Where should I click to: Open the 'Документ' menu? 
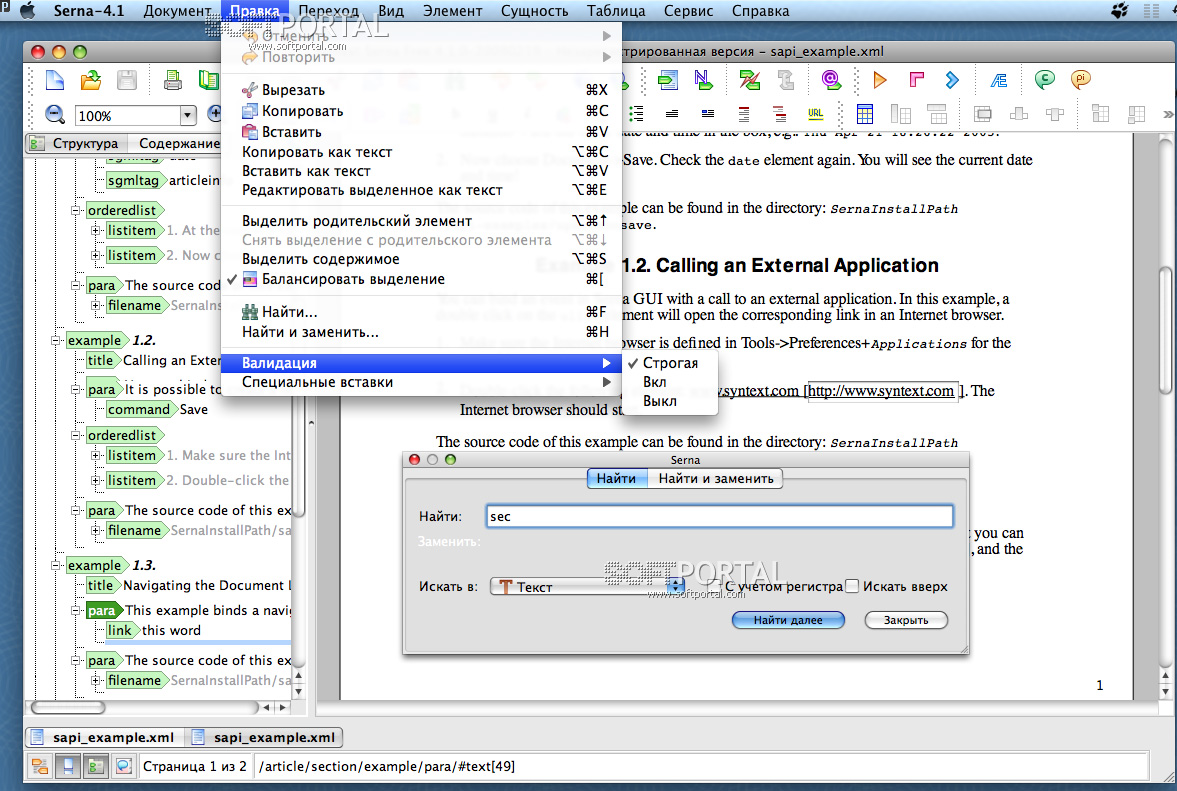pos(177,11)
